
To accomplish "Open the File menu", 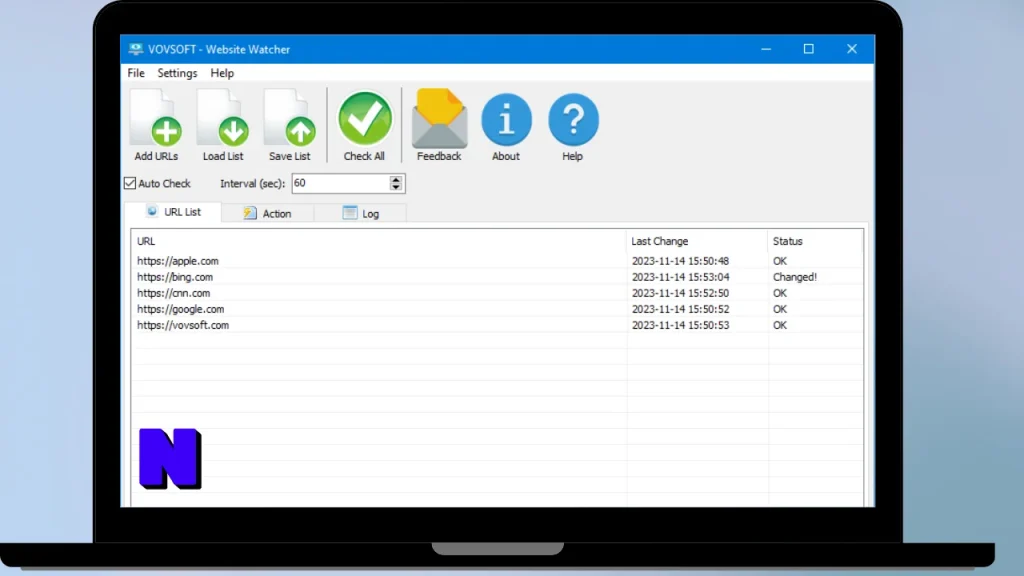I will (x=136, y=73).
